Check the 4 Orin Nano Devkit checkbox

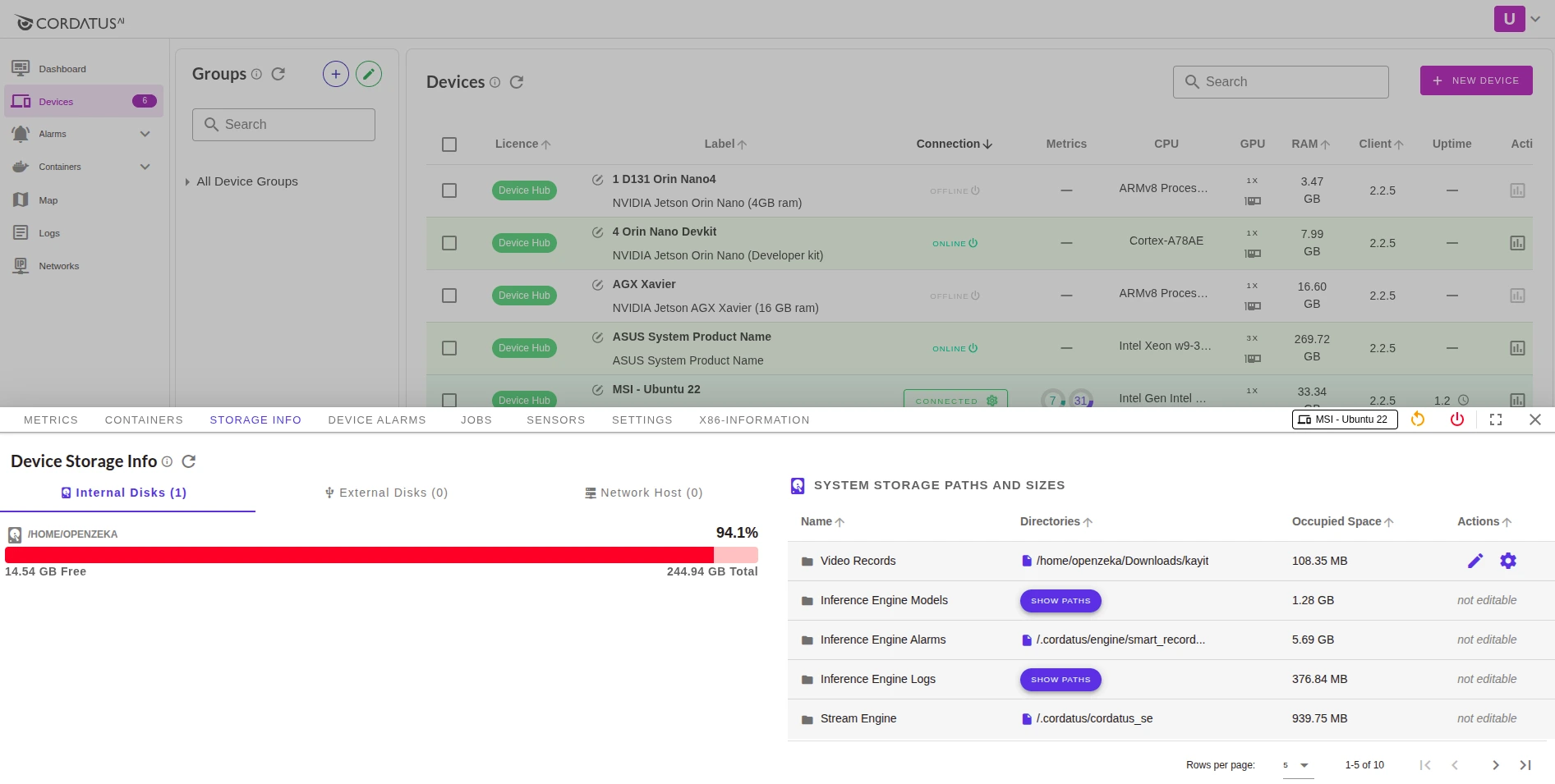coord(449,243)
